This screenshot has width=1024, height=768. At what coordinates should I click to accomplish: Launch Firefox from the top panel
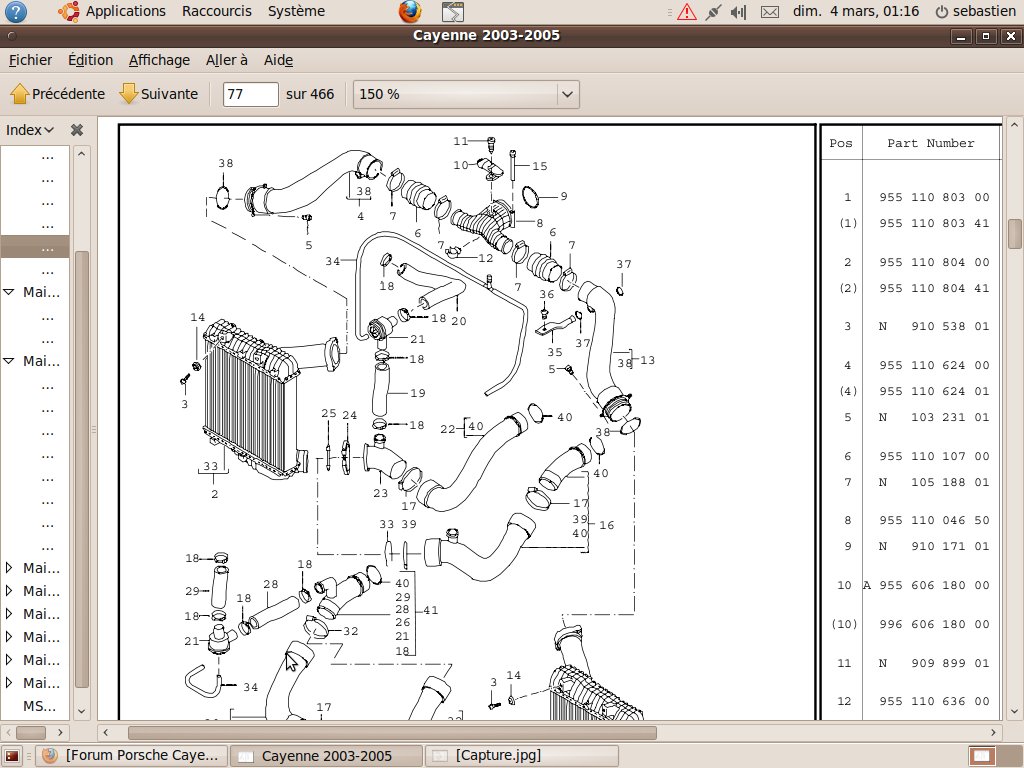coord(410,11)
